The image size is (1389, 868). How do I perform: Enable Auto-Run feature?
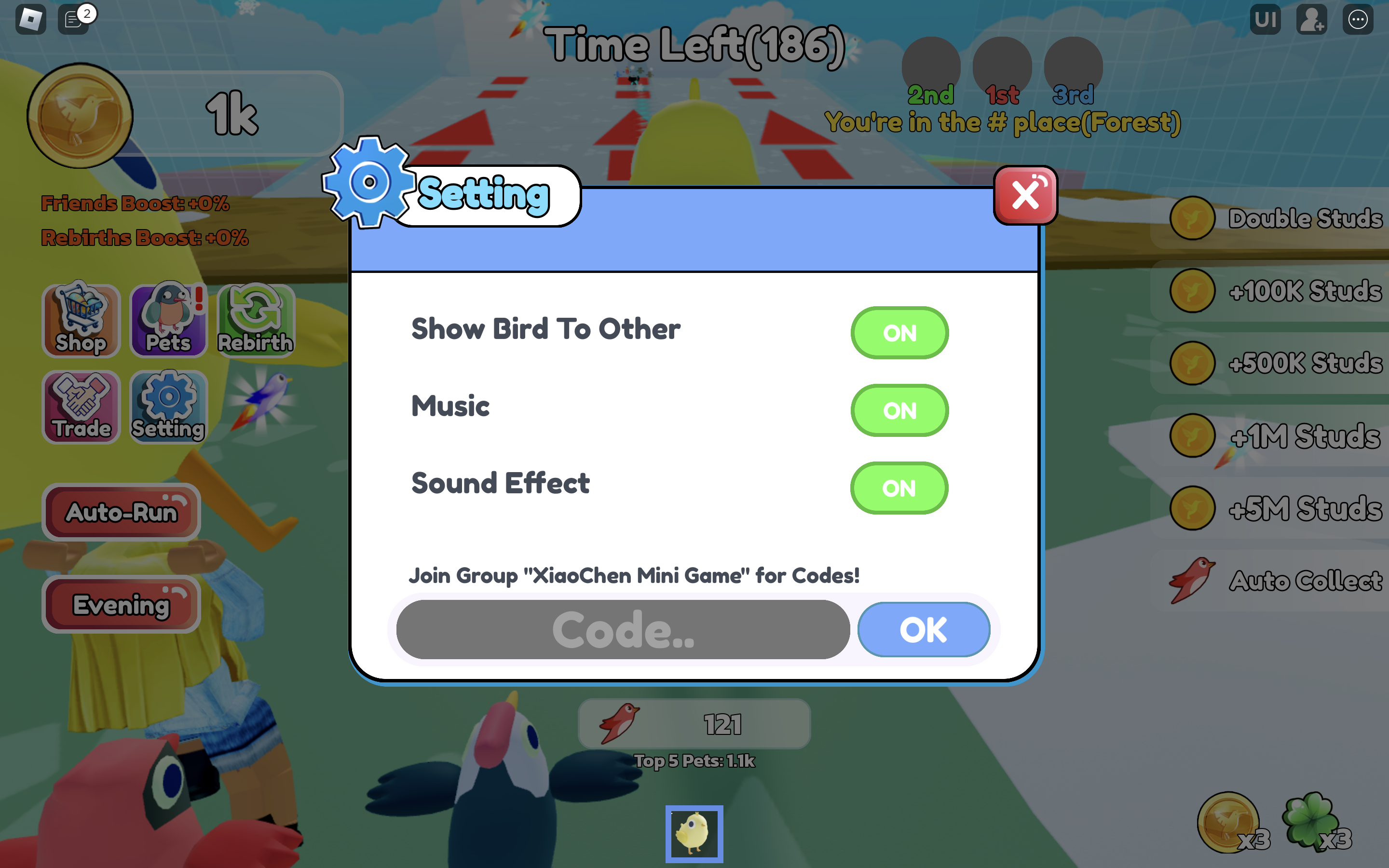[x=120, y=512]
